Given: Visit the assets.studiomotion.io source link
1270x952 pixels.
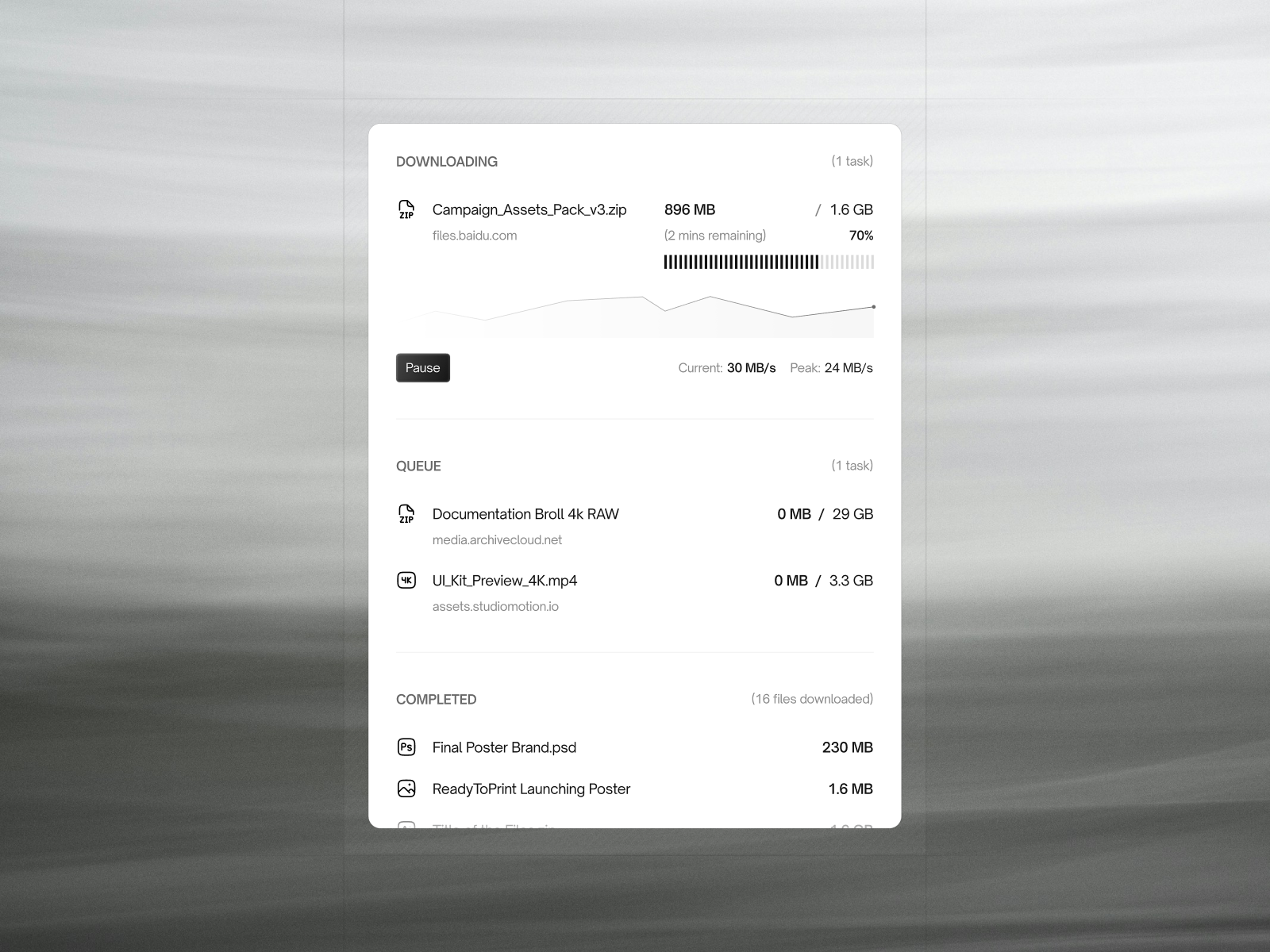Looking at the screenshot, I should point(495,605).
